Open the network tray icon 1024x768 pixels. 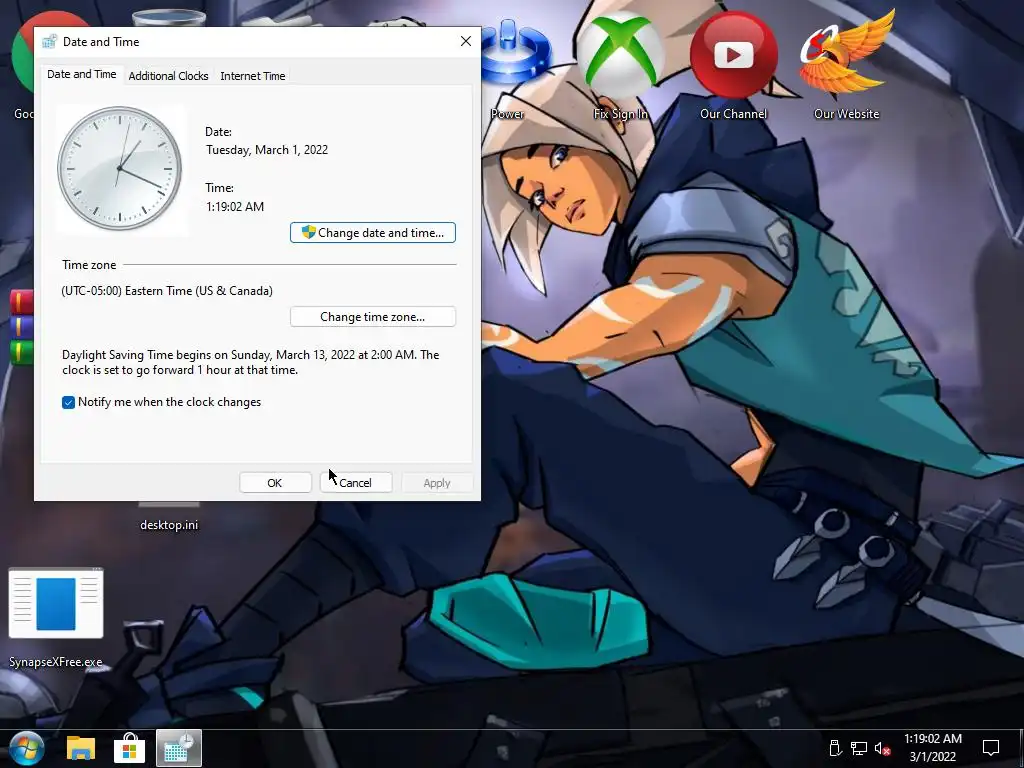click(x=859, y=748)
